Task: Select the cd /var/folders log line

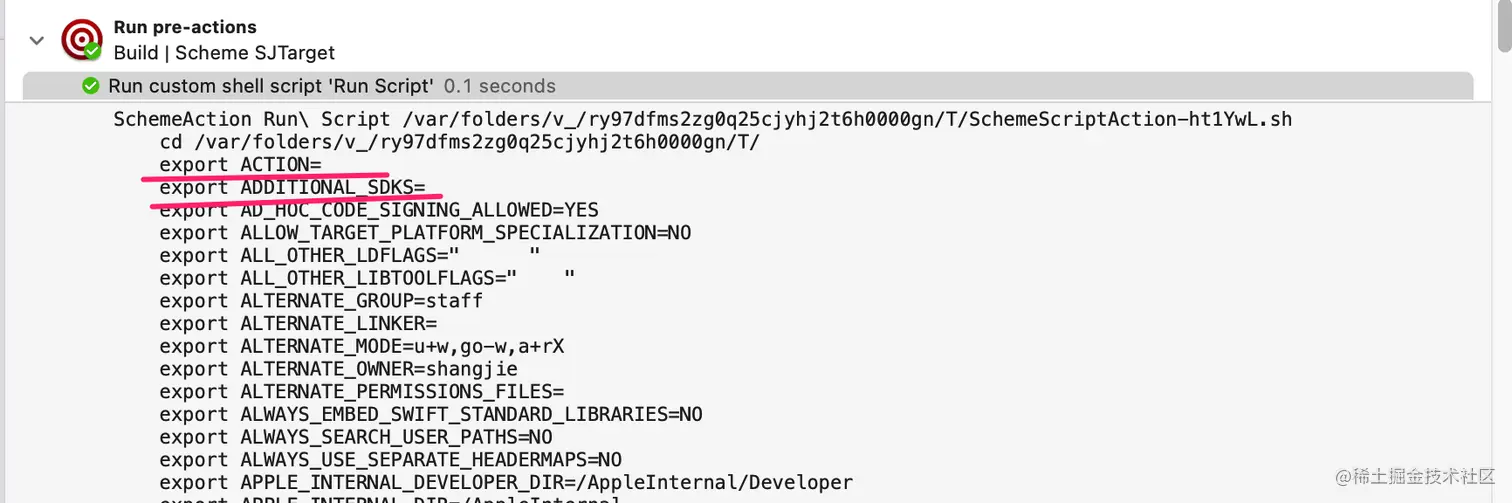Action: [459, 142]
